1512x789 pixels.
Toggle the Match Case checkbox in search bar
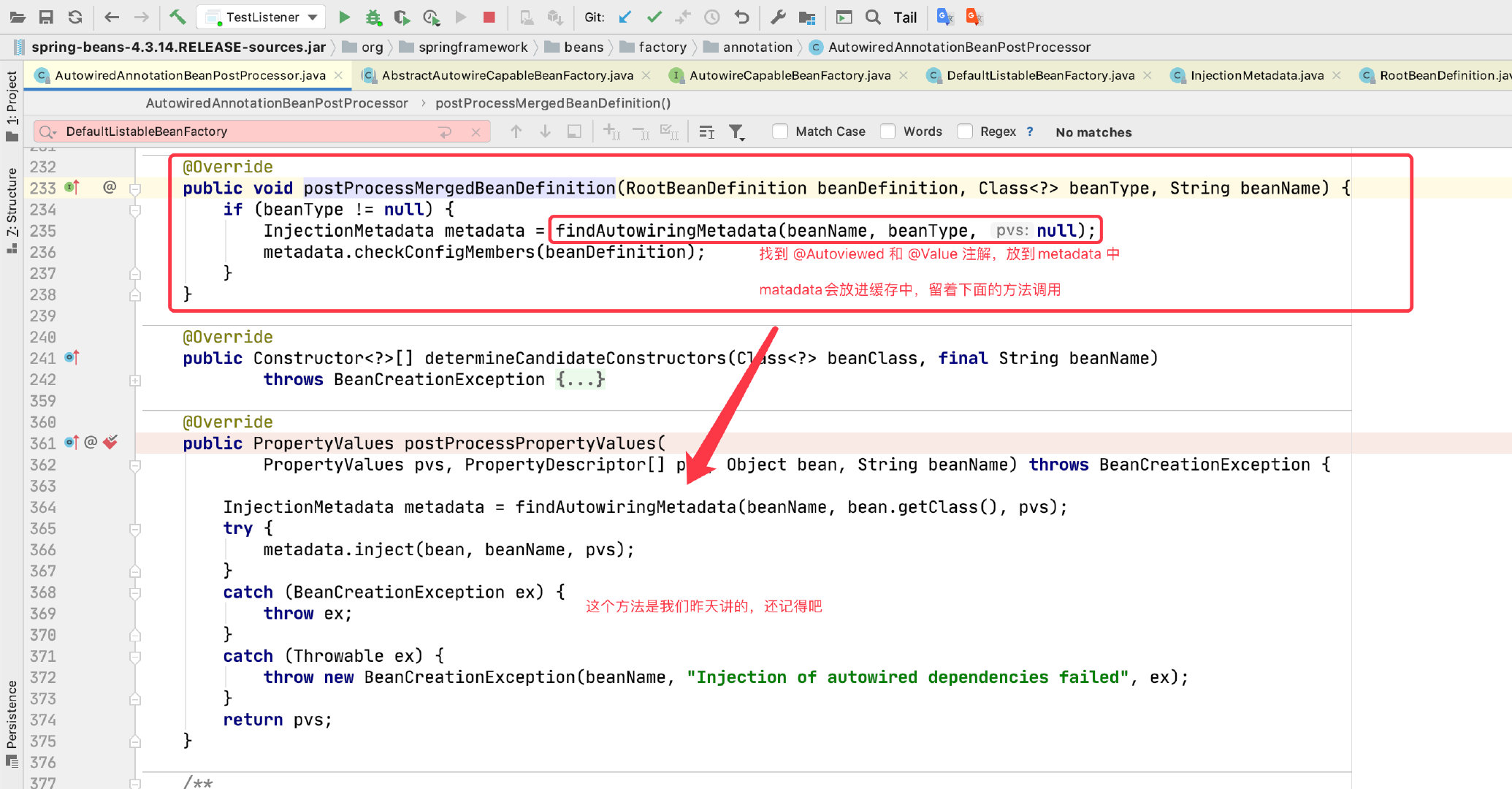pos(780,131)
